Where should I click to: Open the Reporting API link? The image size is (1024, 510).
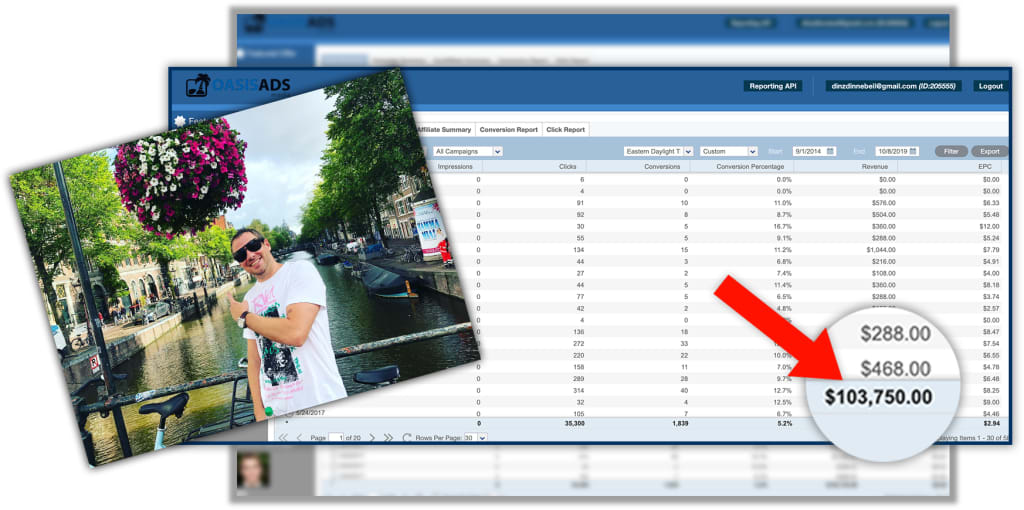(773, 86)
